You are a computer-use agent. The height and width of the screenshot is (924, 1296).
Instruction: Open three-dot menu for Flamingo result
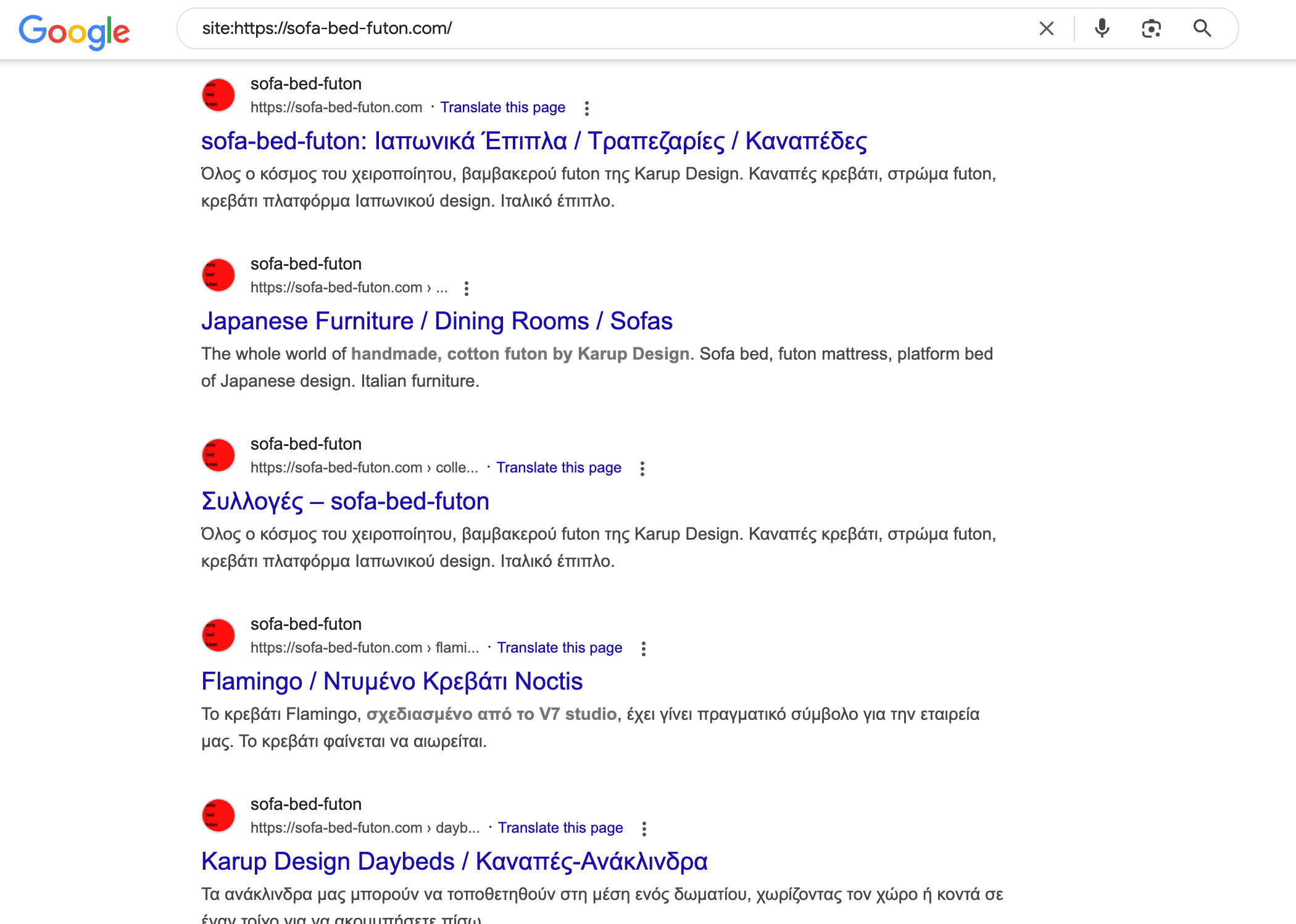(643, 649)
